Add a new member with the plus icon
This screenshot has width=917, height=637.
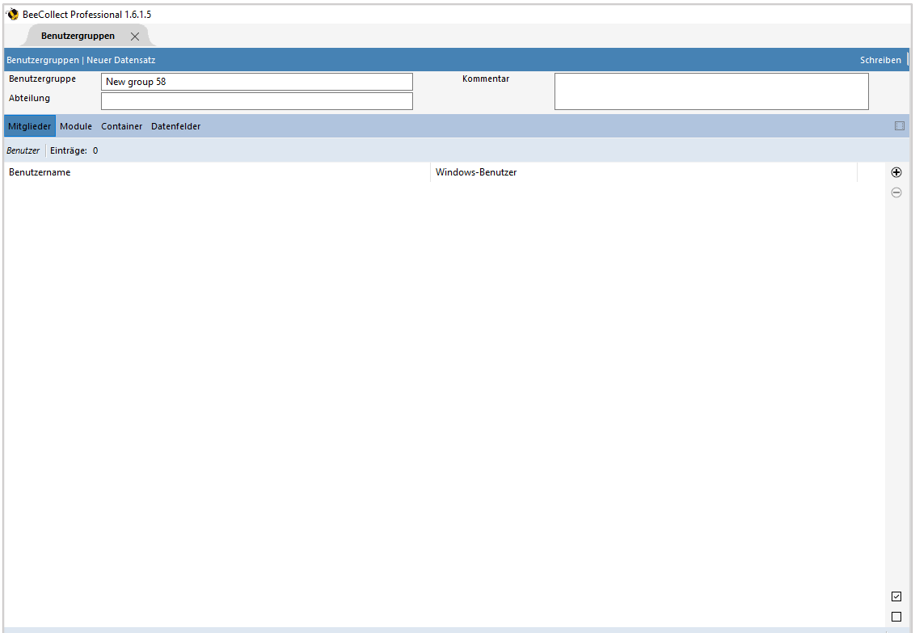coord(896,172)
